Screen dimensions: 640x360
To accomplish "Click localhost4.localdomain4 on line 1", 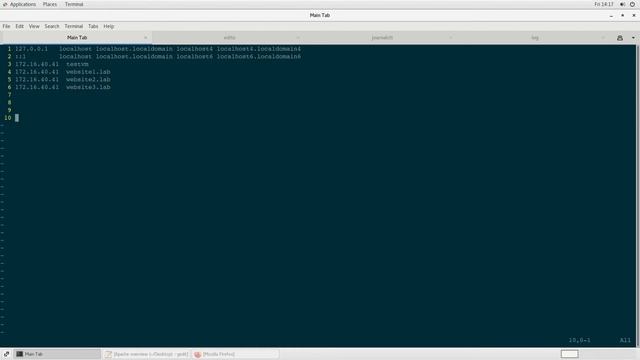I will pyautogui.click(x=259, y=49).
